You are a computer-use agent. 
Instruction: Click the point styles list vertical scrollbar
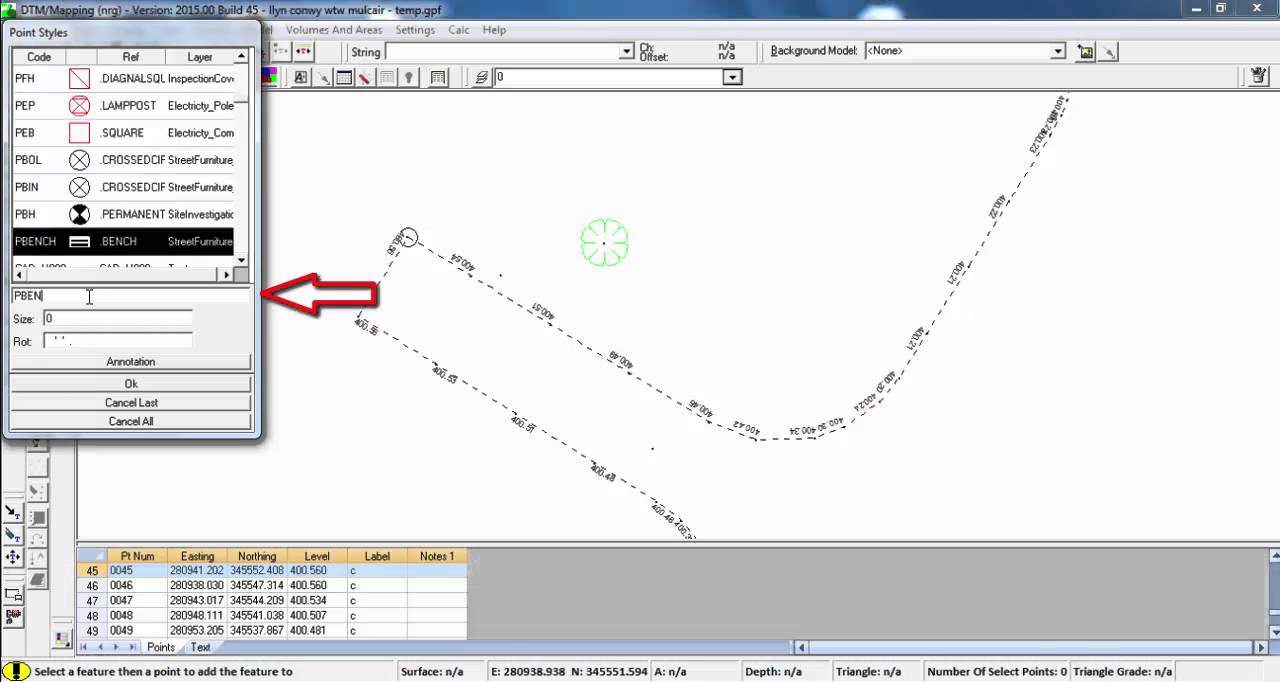[241, 158]
